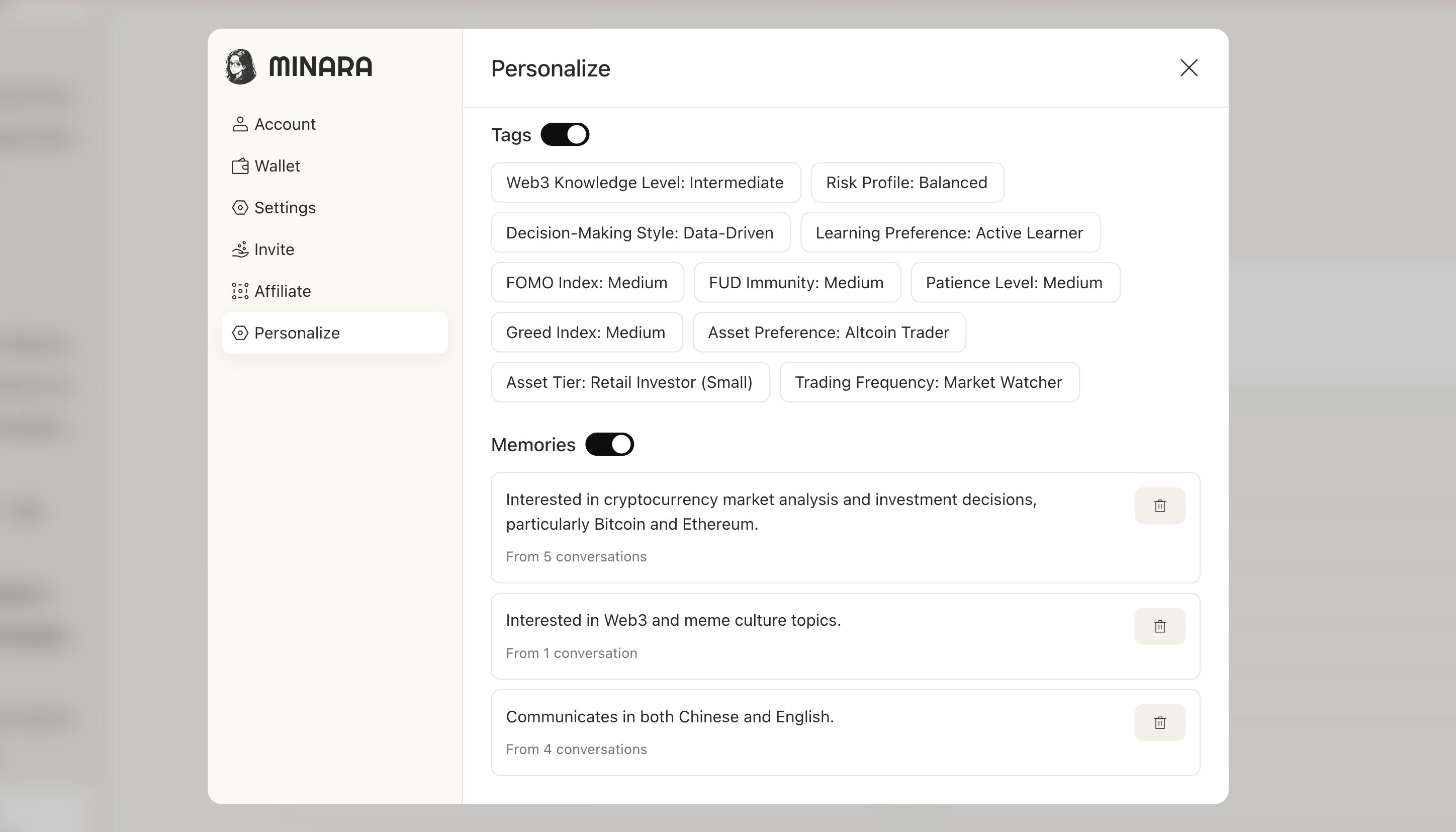Click the Asset Preference: Altcoin Trader tag
Screen dimensions: 1456x832
(829, 332)
